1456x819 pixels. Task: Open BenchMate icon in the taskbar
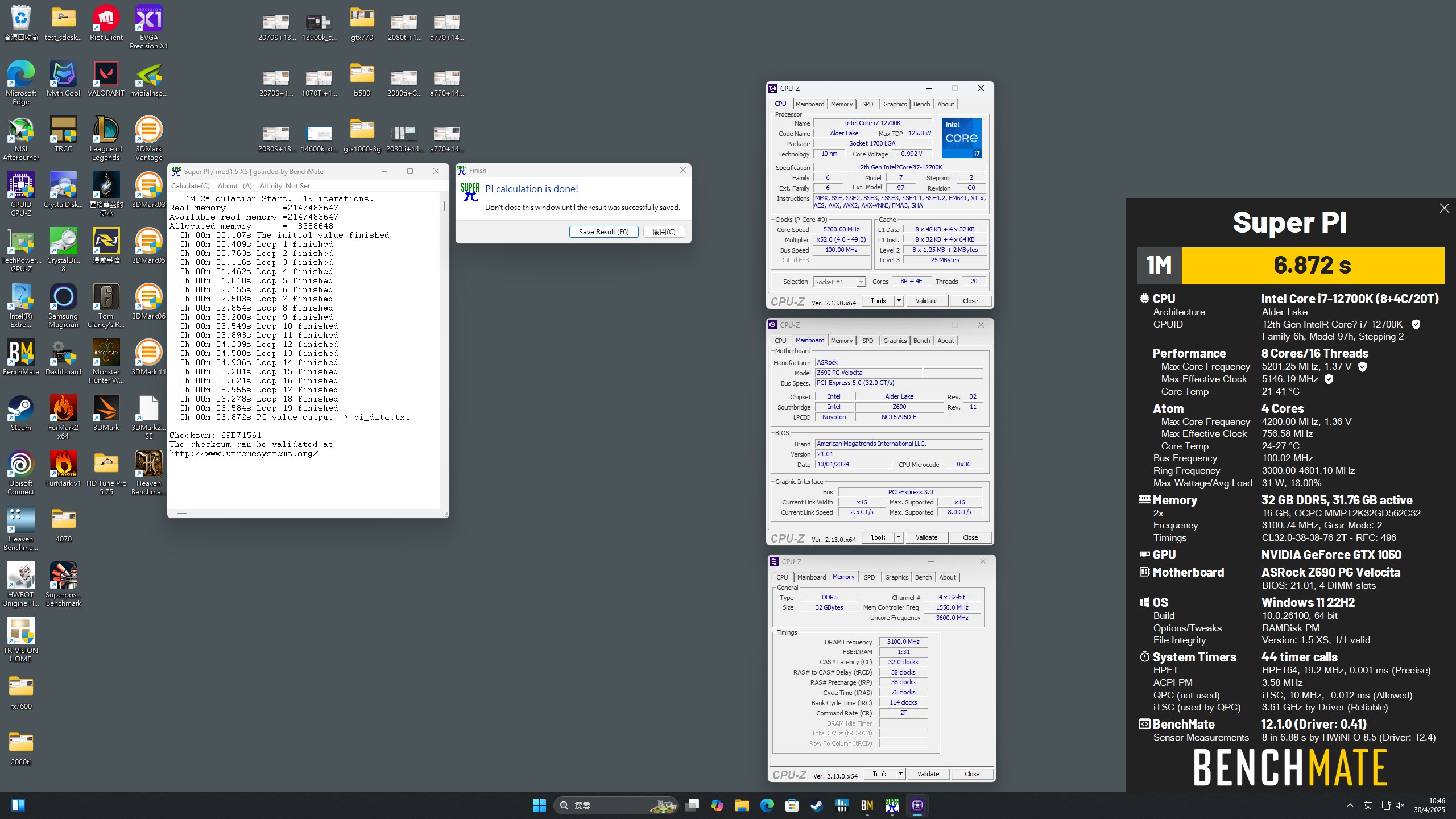(x=867, y=805)
